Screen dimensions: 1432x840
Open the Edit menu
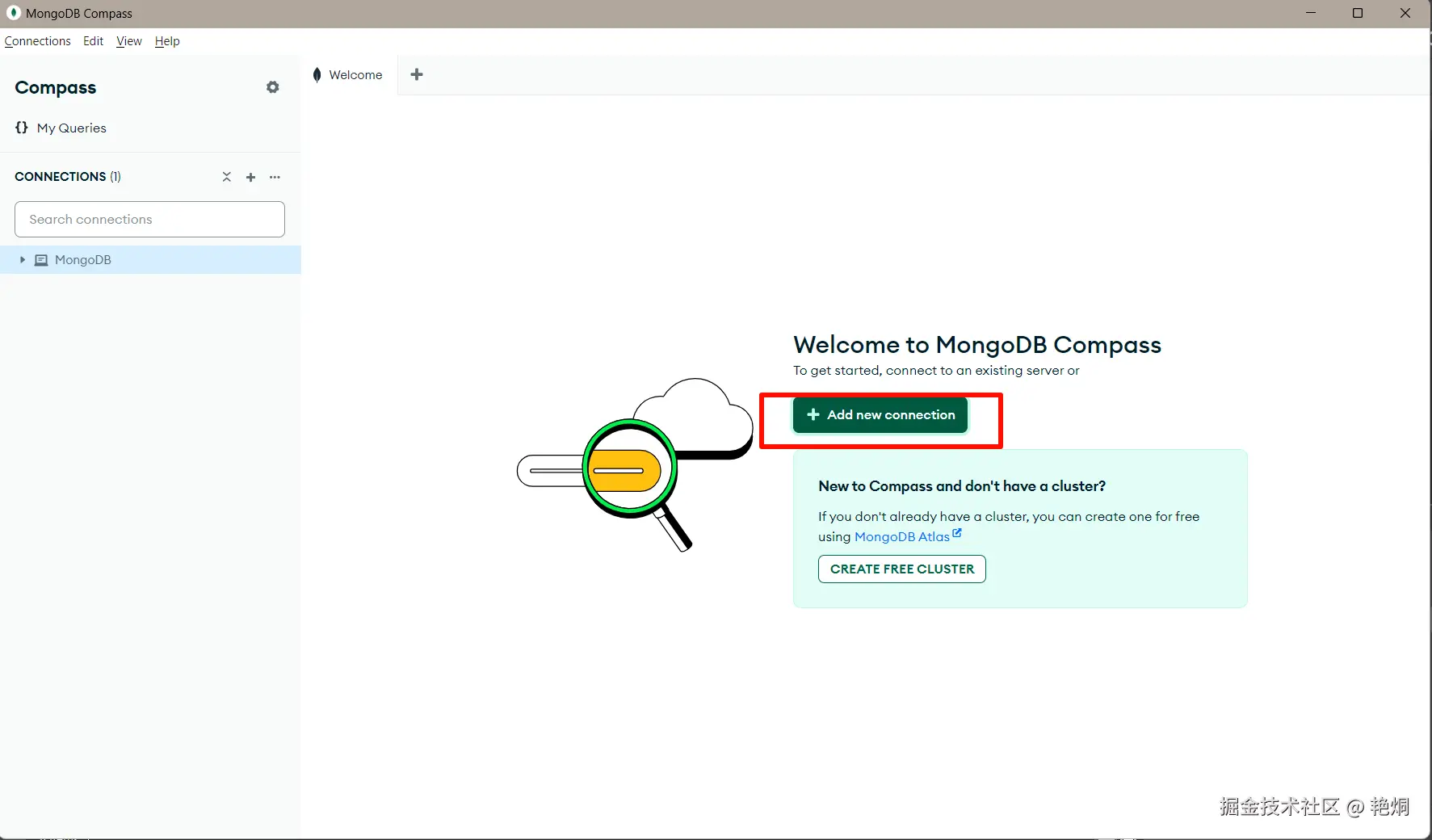coord(94,41)
